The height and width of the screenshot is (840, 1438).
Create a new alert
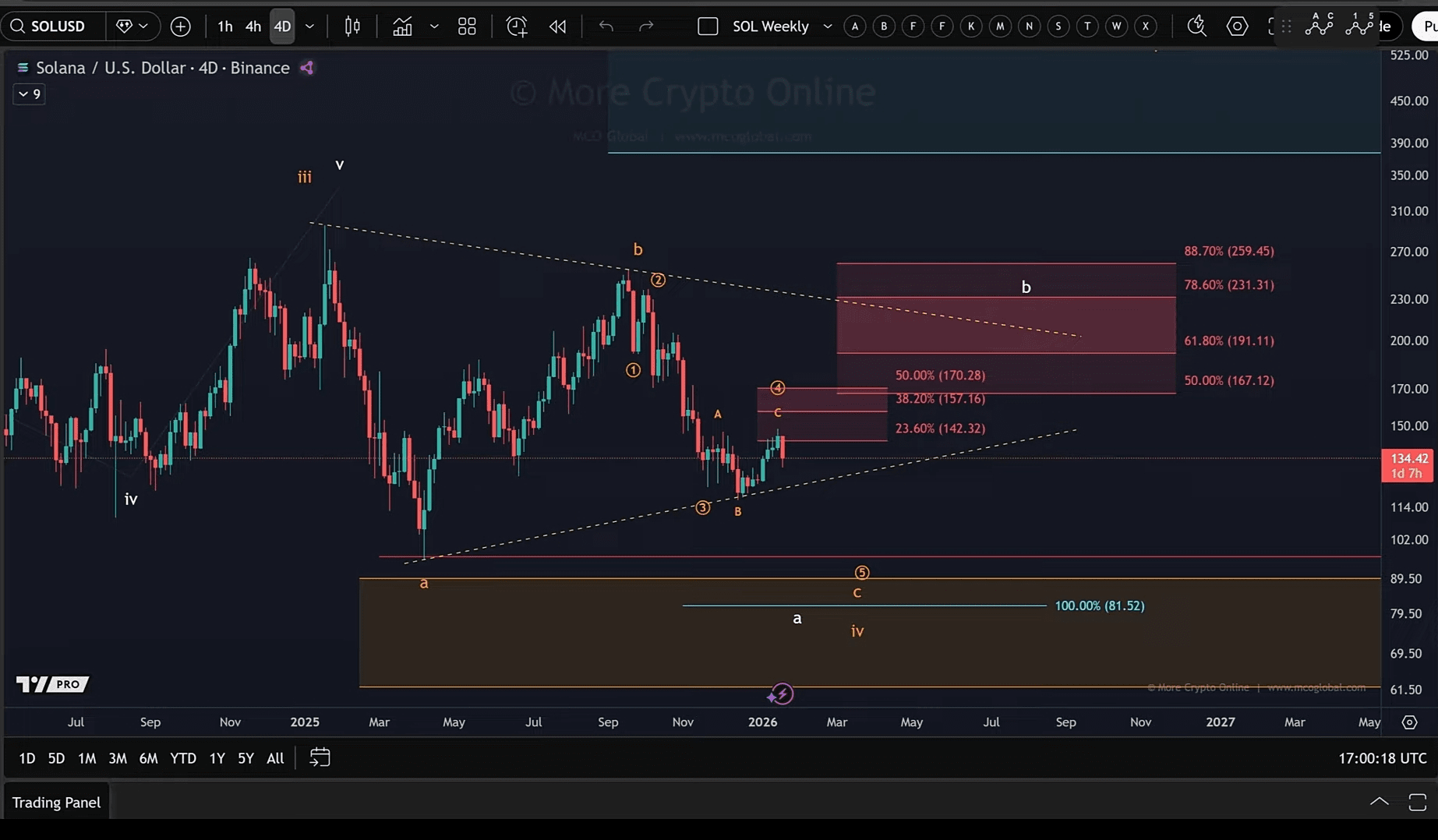pos(517,26)
